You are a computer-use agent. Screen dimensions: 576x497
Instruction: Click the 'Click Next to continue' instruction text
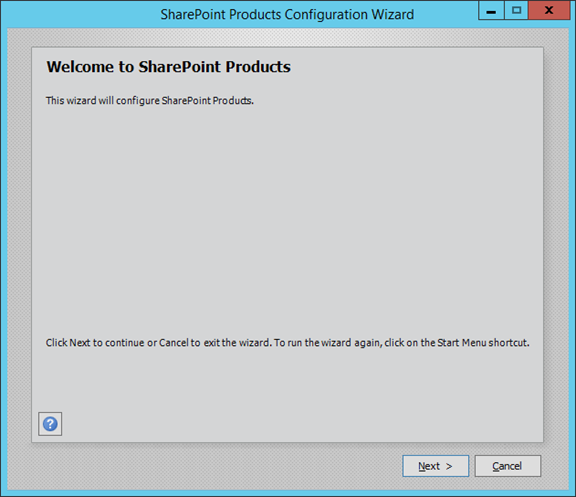pyautogui.click(x=288, y=343)
